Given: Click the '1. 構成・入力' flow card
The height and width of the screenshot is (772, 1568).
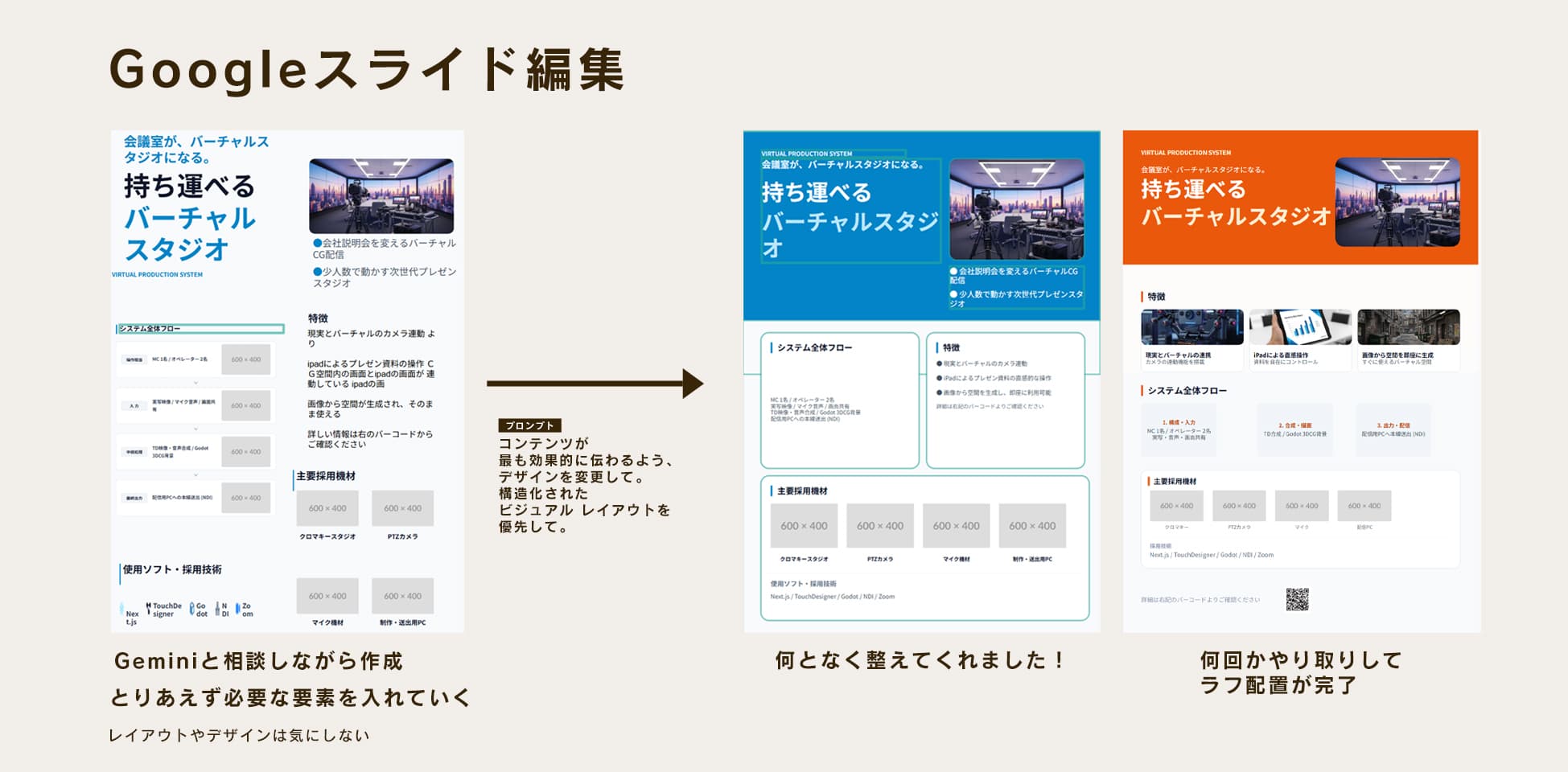Looking at the screenshot, I should 1179,430.
